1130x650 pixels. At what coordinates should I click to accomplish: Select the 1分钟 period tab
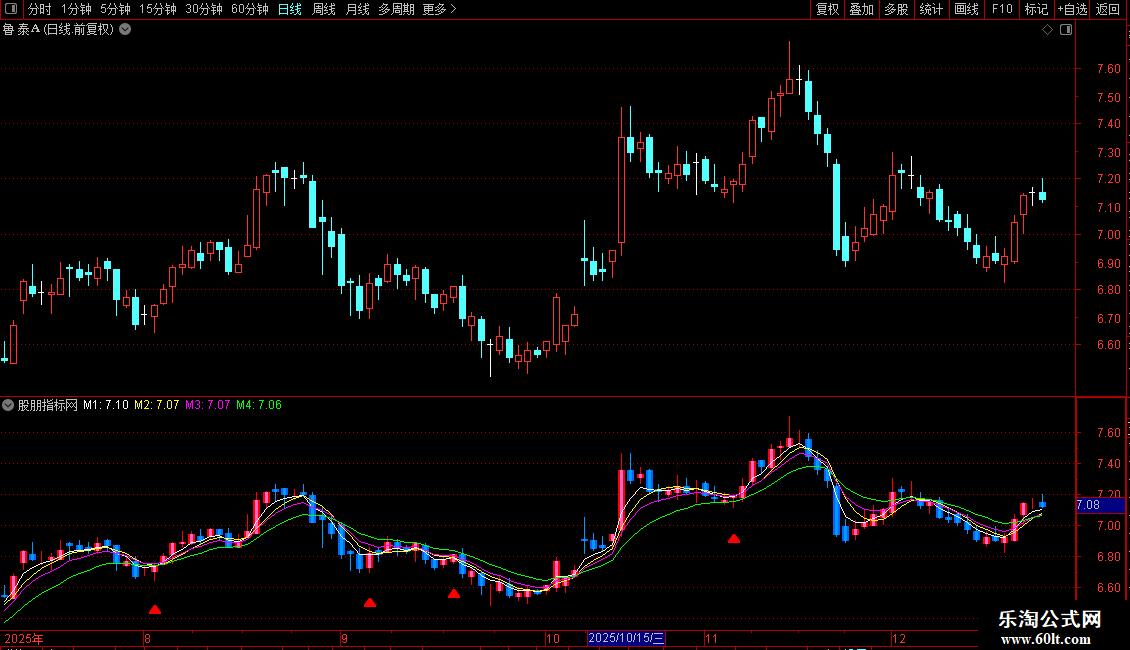click(x=76, y=9)
